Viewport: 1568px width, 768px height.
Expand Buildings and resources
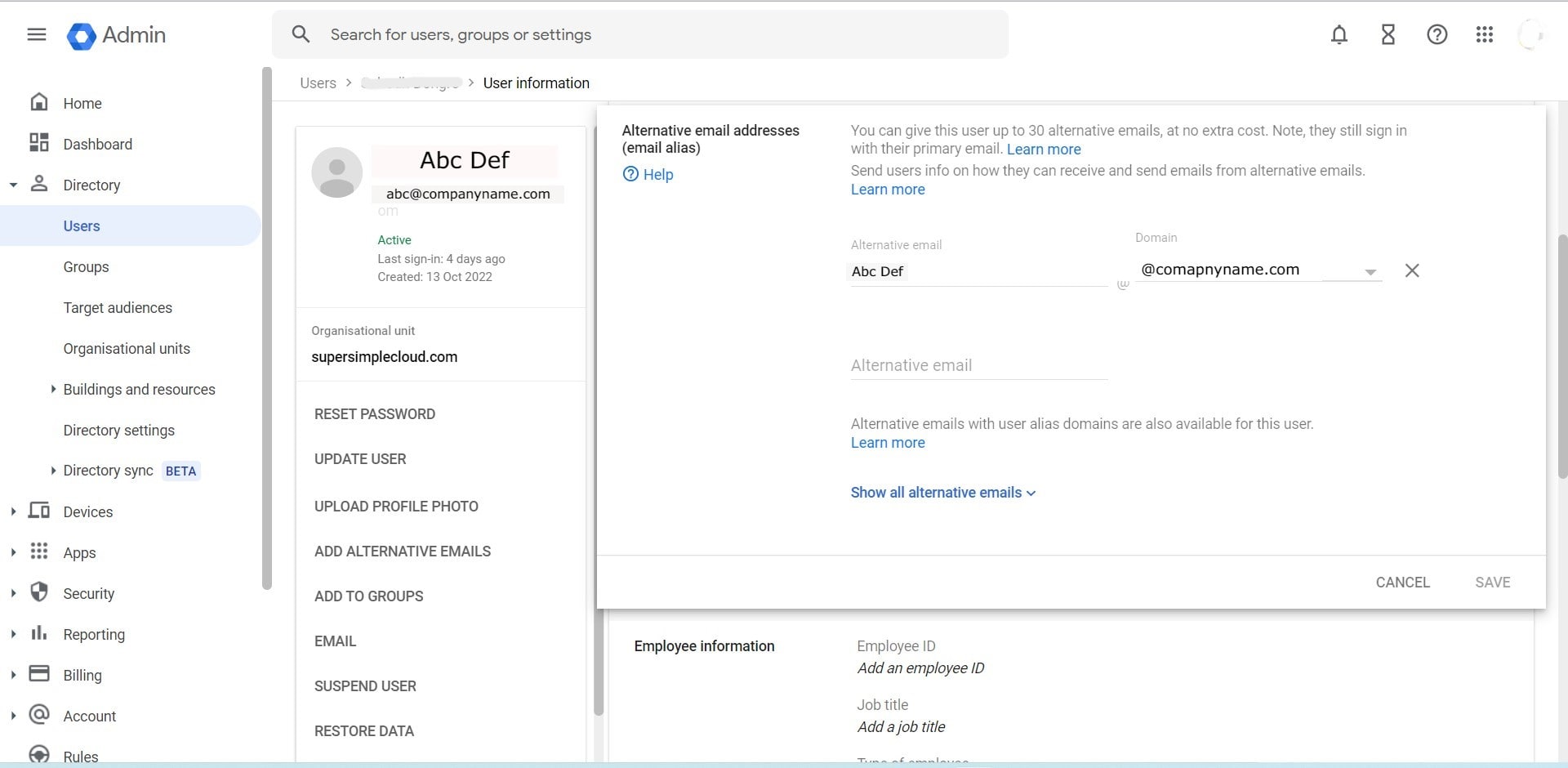coord(53,390)
